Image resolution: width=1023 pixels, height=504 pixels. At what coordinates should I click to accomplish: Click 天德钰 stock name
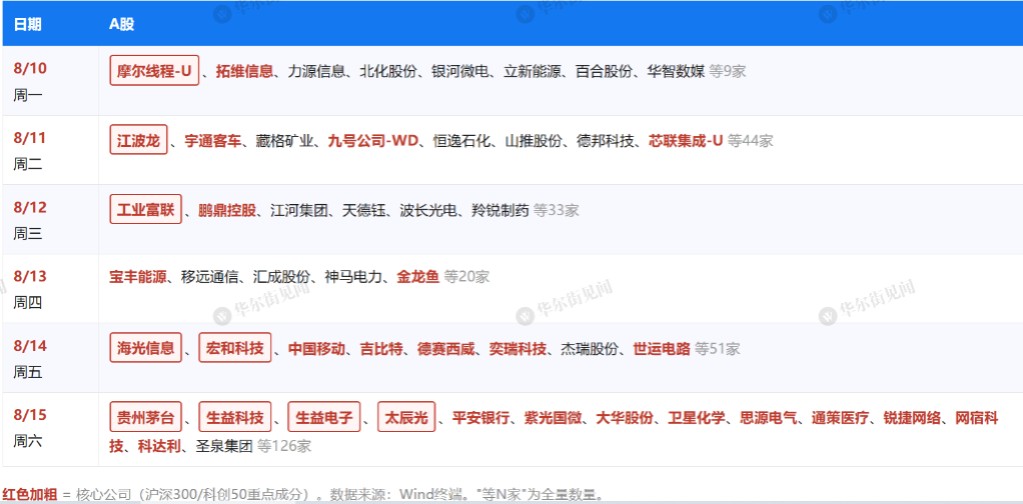point(363,211)
